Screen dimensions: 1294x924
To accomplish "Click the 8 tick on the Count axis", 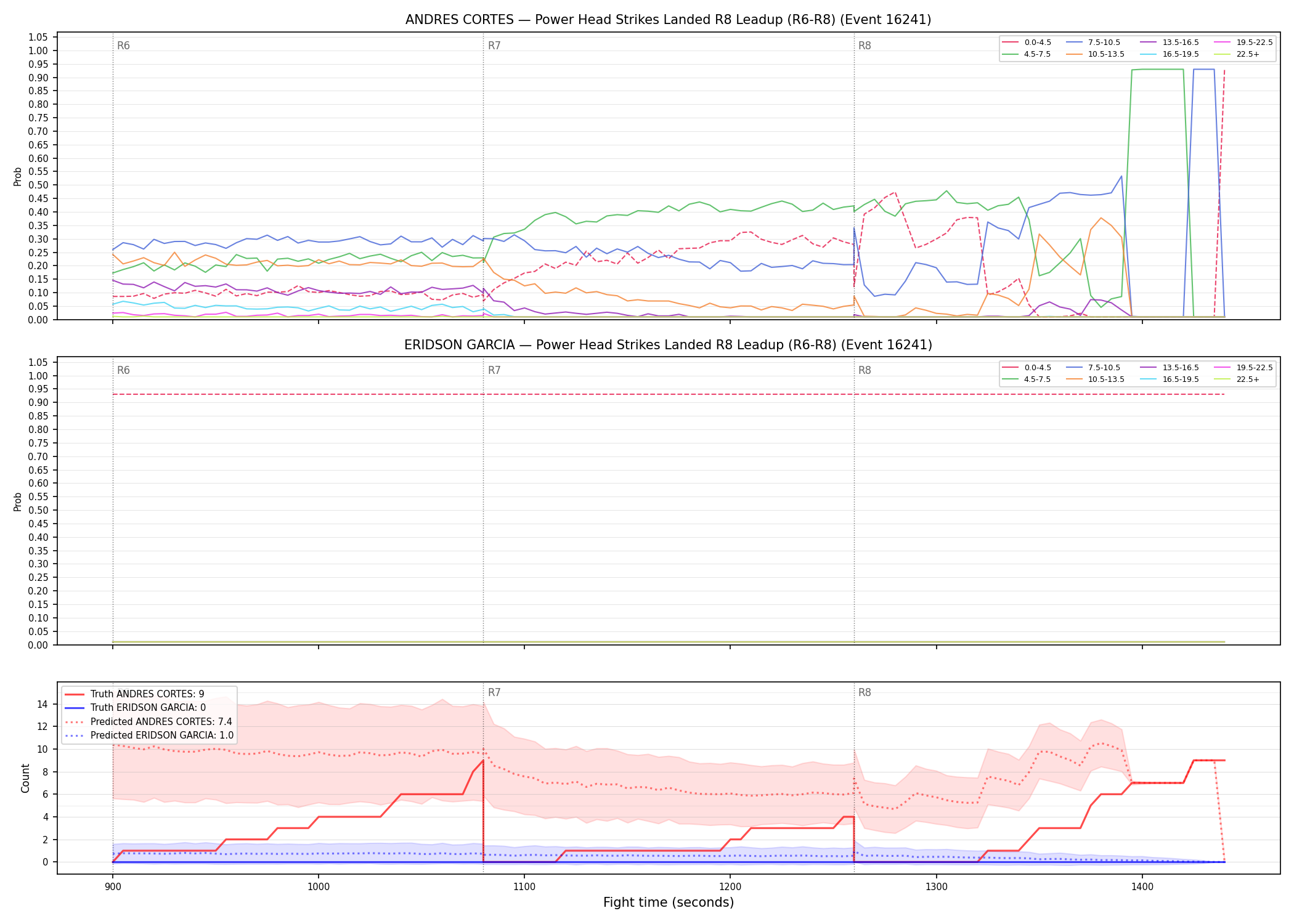I will 46,772.
